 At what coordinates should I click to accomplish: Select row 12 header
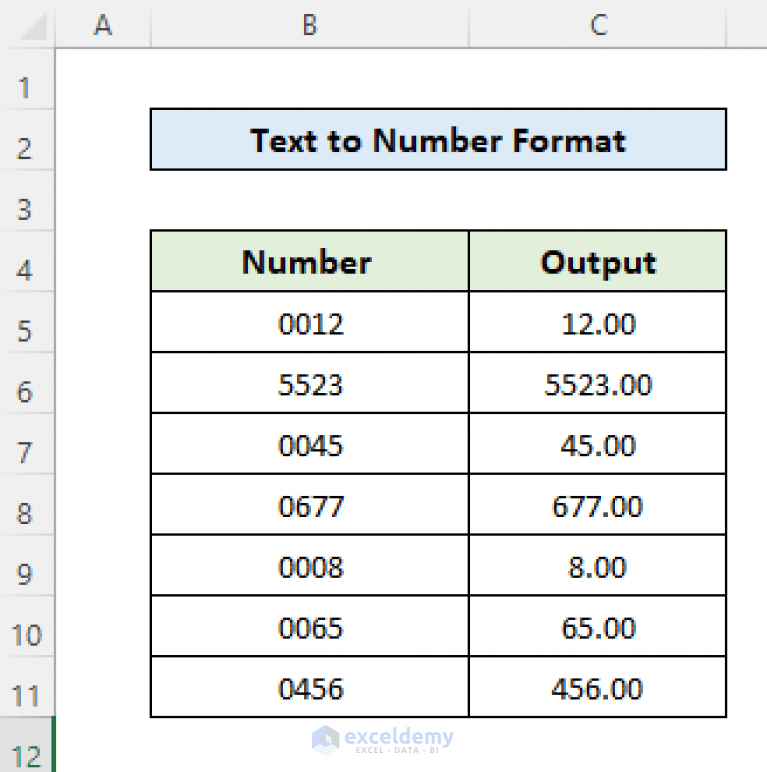(x=27, y=745)
